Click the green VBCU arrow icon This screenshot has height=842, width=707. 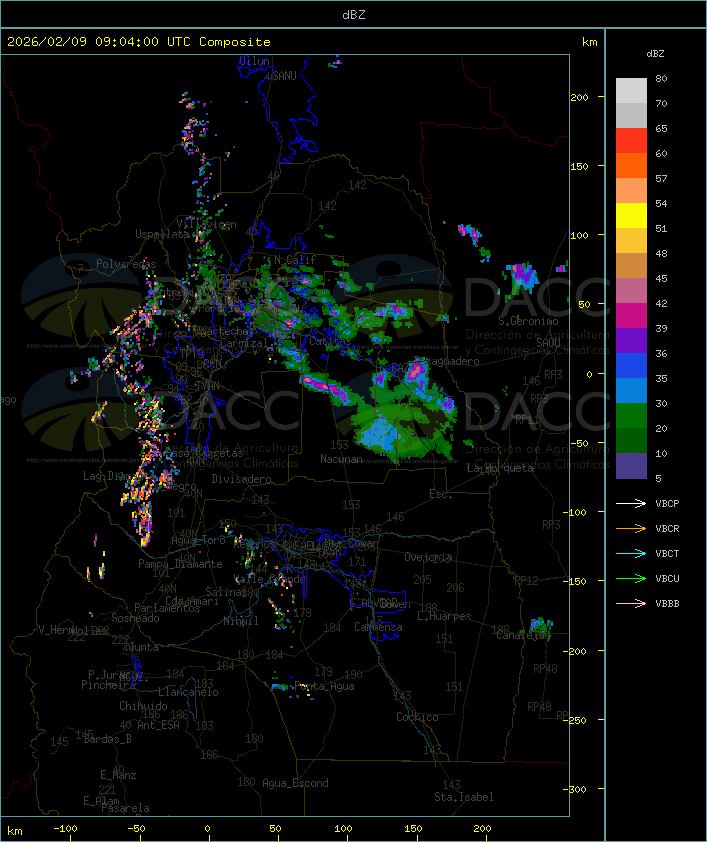[631, 578]
